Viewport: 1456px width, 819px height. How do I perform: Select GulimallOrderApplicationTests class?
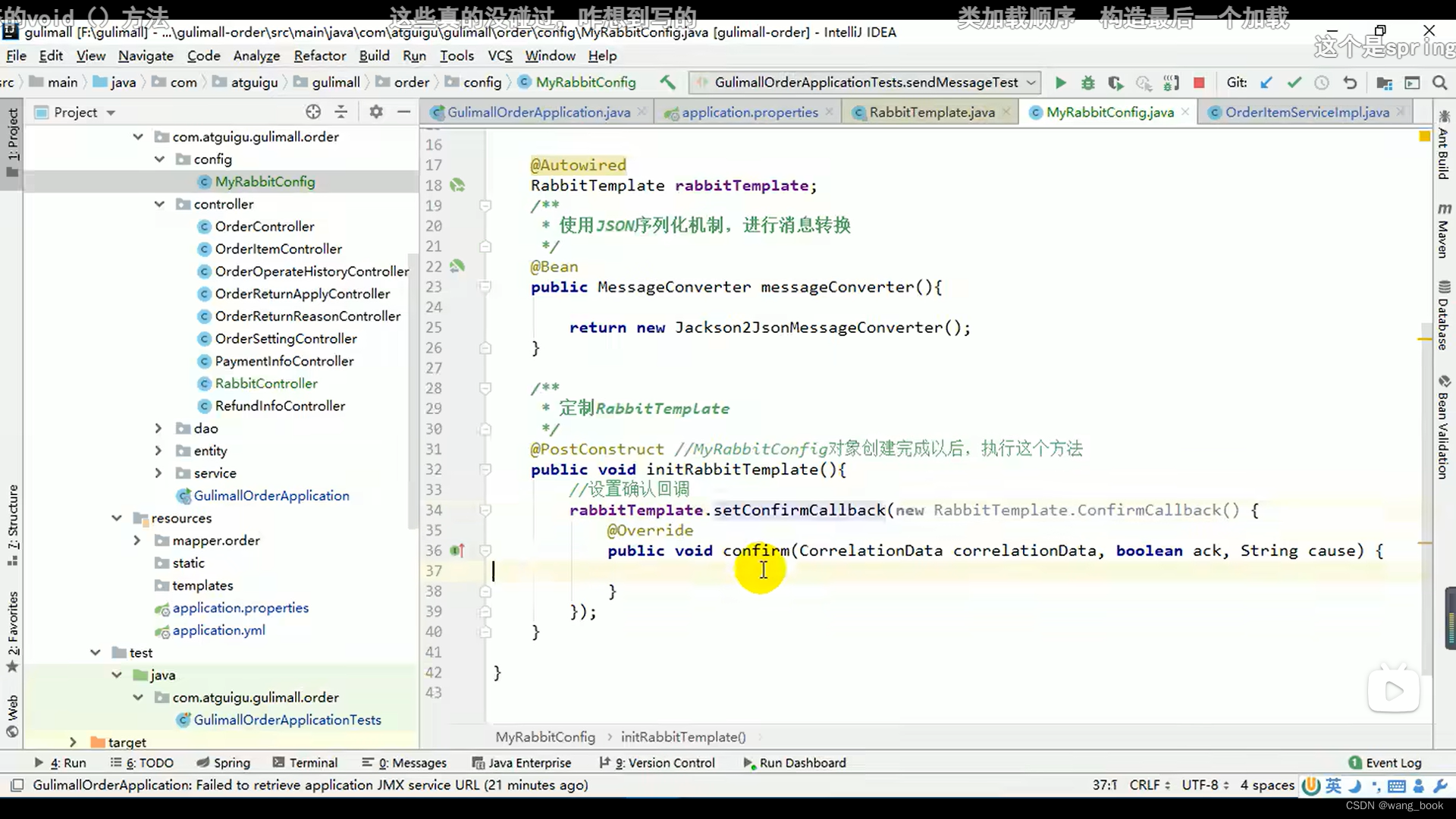point(287,720)
